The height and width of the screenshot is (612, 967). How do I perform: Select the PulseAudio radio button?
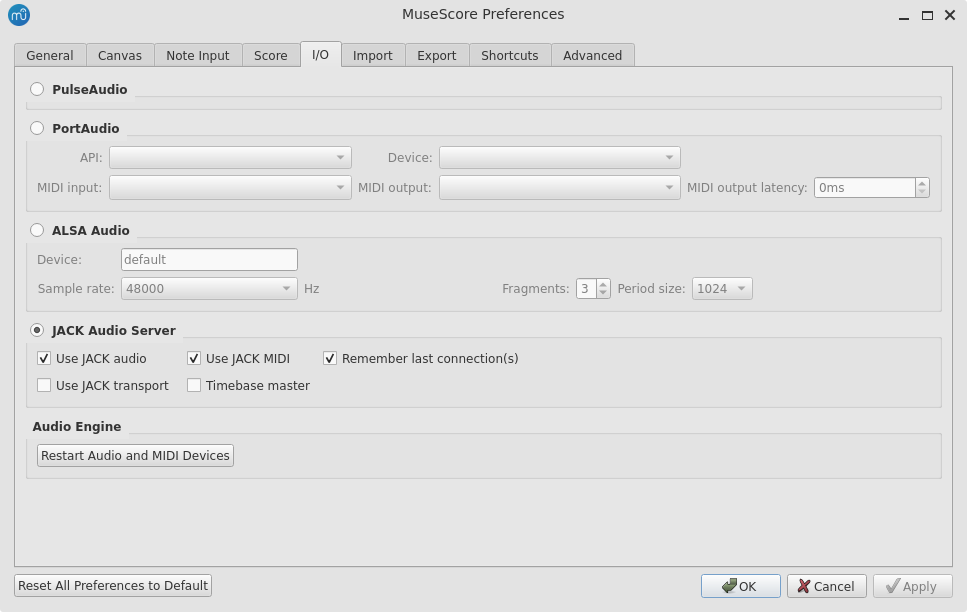[x=37, y=89]
